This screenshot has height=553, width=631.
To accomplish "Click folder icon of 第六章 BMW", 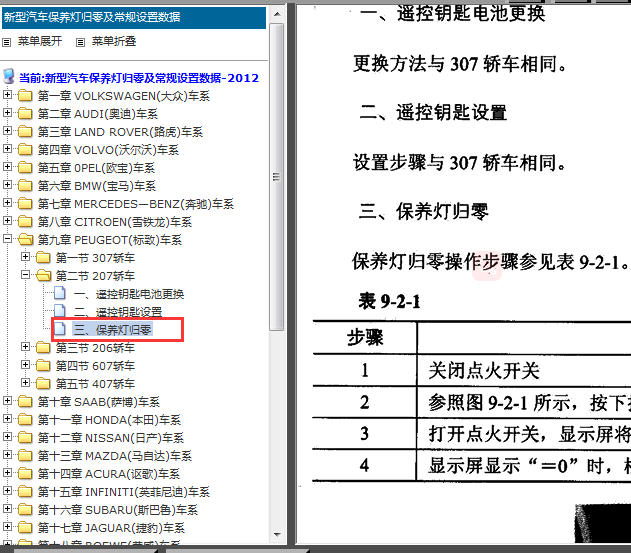I will click(25, 186).
